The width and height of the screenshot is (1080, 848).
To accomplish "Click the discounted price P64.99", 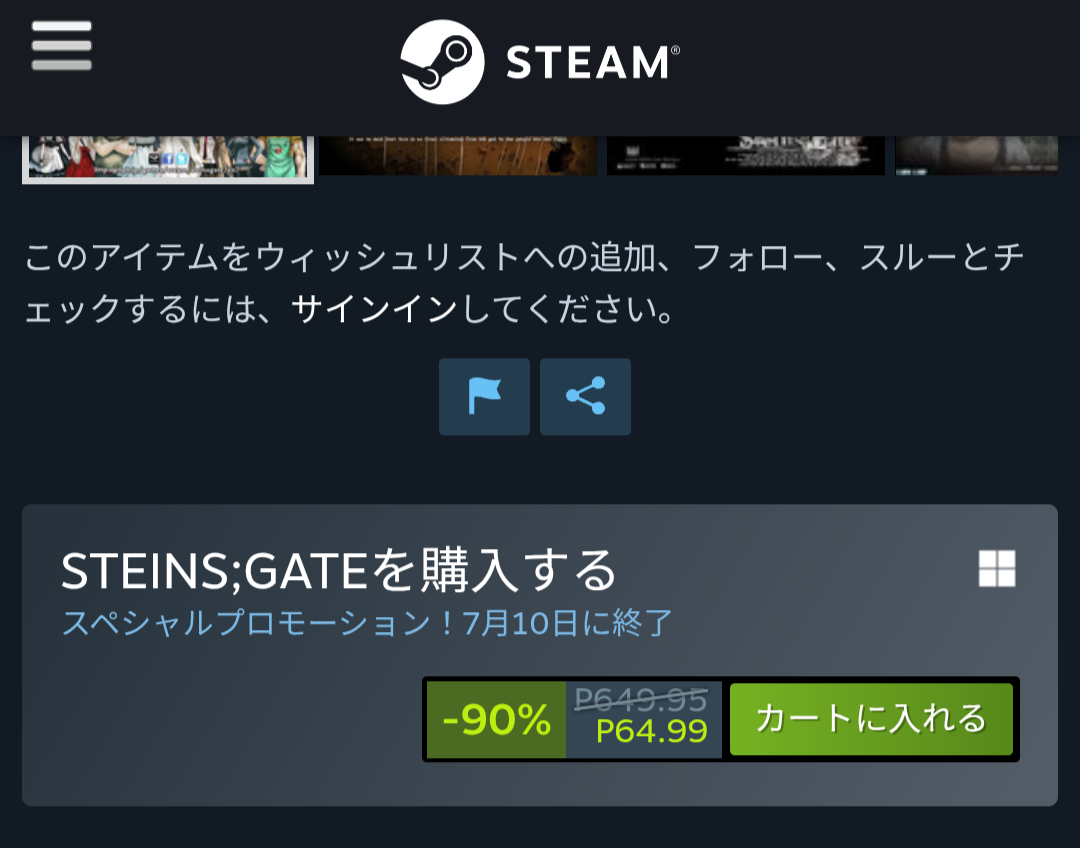I will (x=652, y=731).
